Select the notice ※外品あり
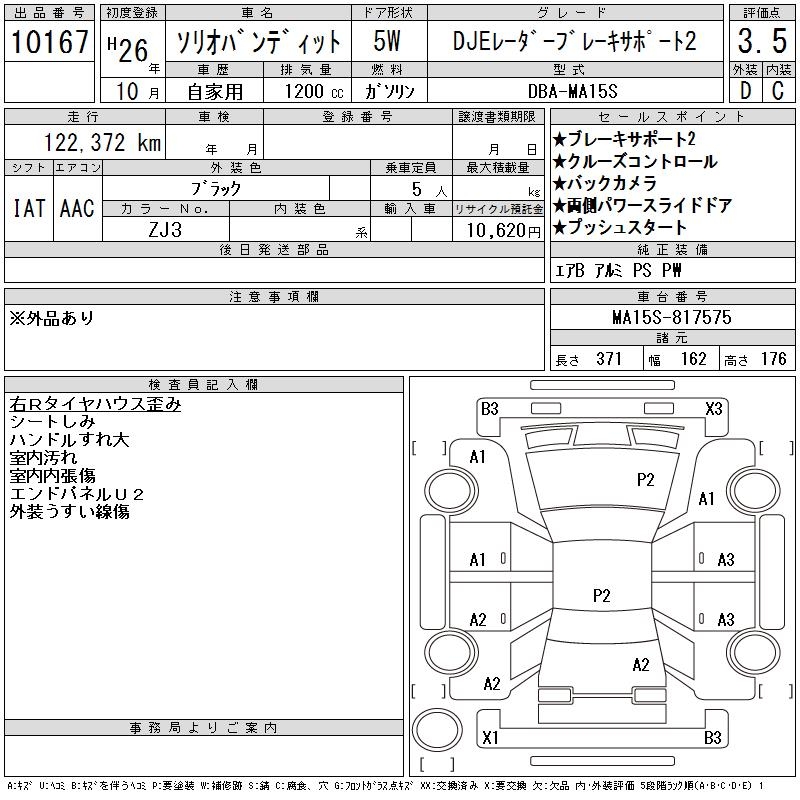800x800 pixels. point(52,318)
